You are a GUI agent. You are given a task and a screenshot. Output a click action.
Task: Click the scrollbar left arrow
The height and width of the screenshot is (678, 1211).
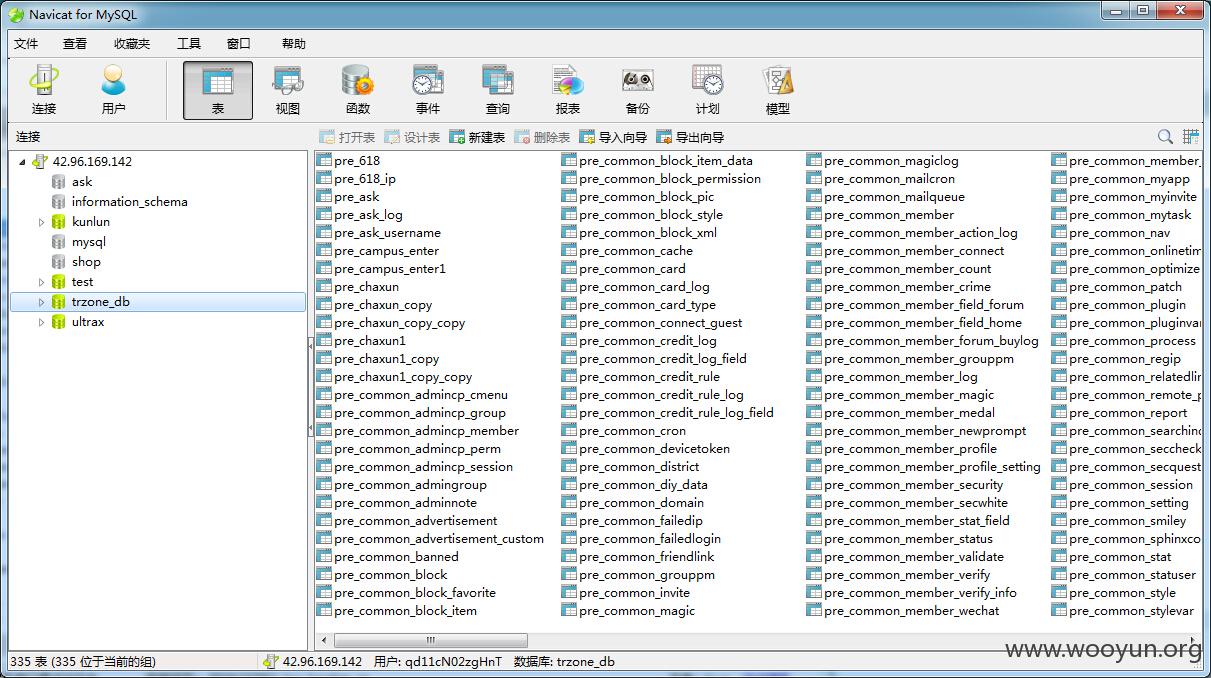pos(323,640)
